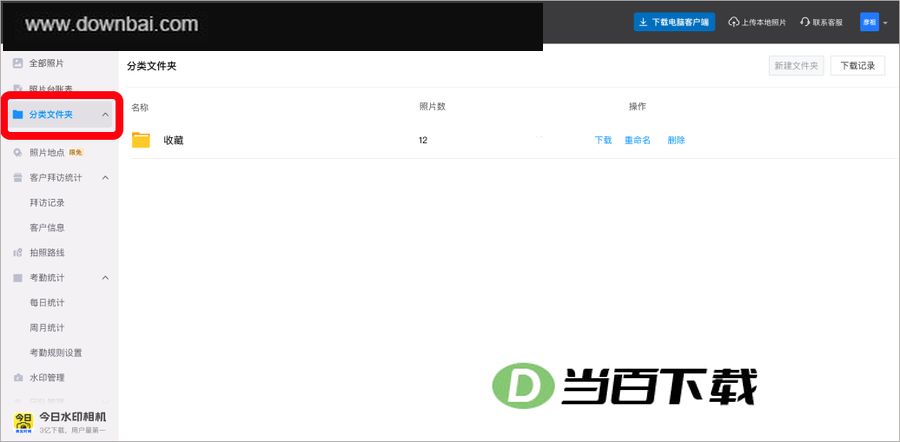Click the 今日水印相机 yellow logo
Image resolution: width=900 pixels, height=442 pixels.
pyautogui.click(x=23, y=422)
